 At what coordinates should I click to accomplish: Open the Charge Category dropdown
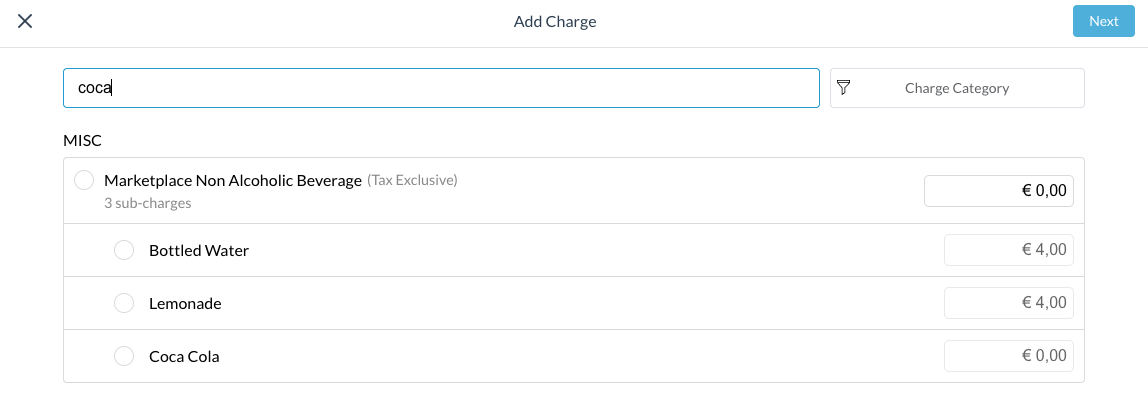(x=957, y=88)
